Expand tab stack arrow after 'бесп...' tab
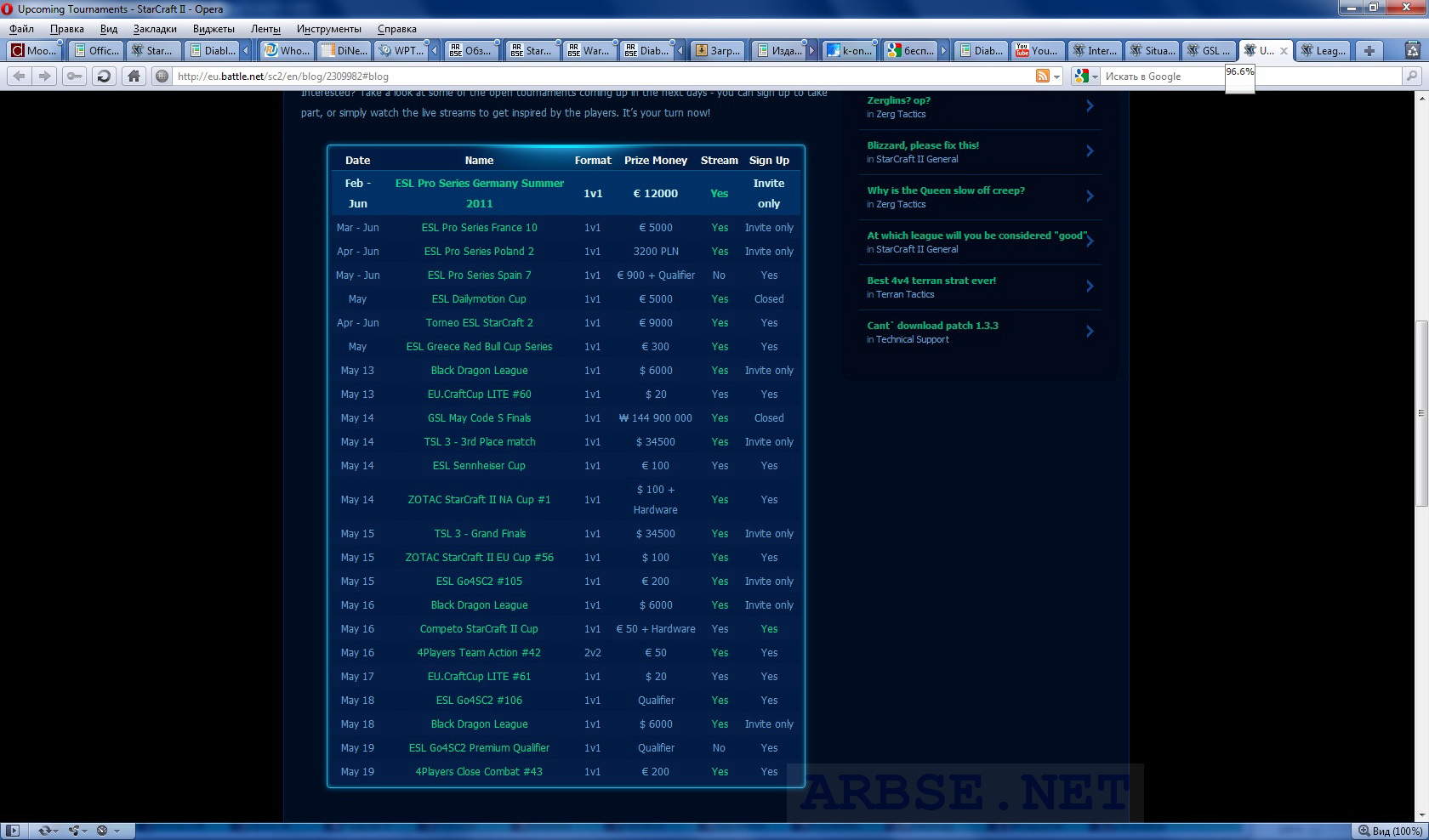Screen dimensions: 1429x840 point(943,50)
